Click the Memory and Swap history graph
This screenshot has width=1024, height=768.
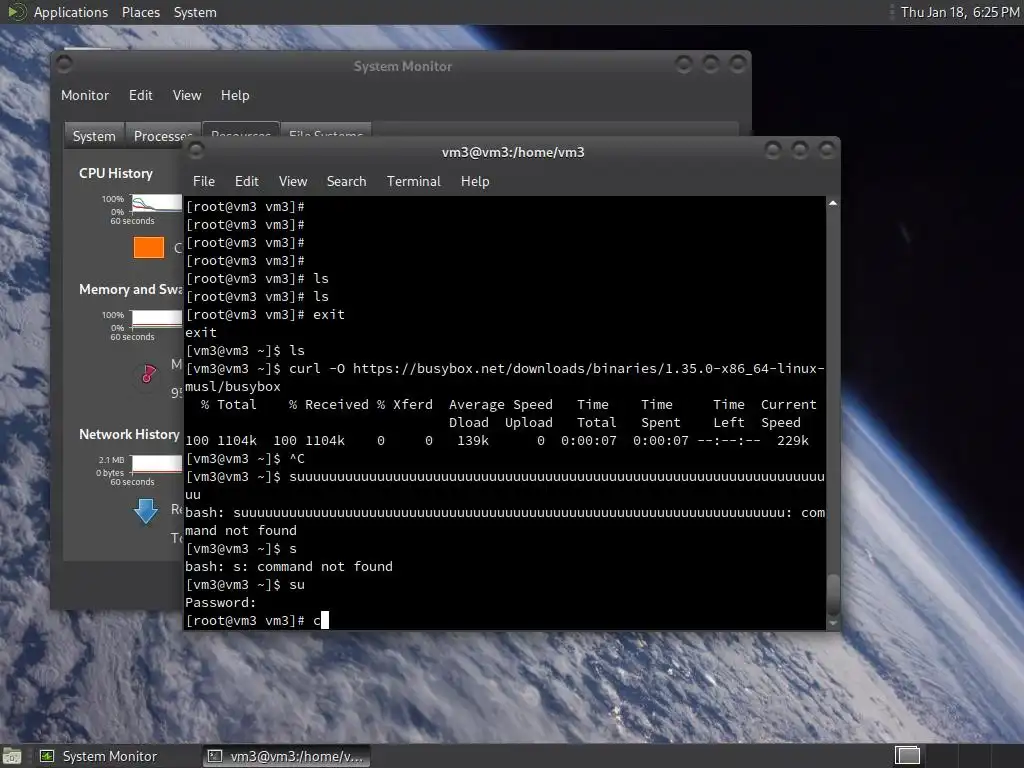156,319
